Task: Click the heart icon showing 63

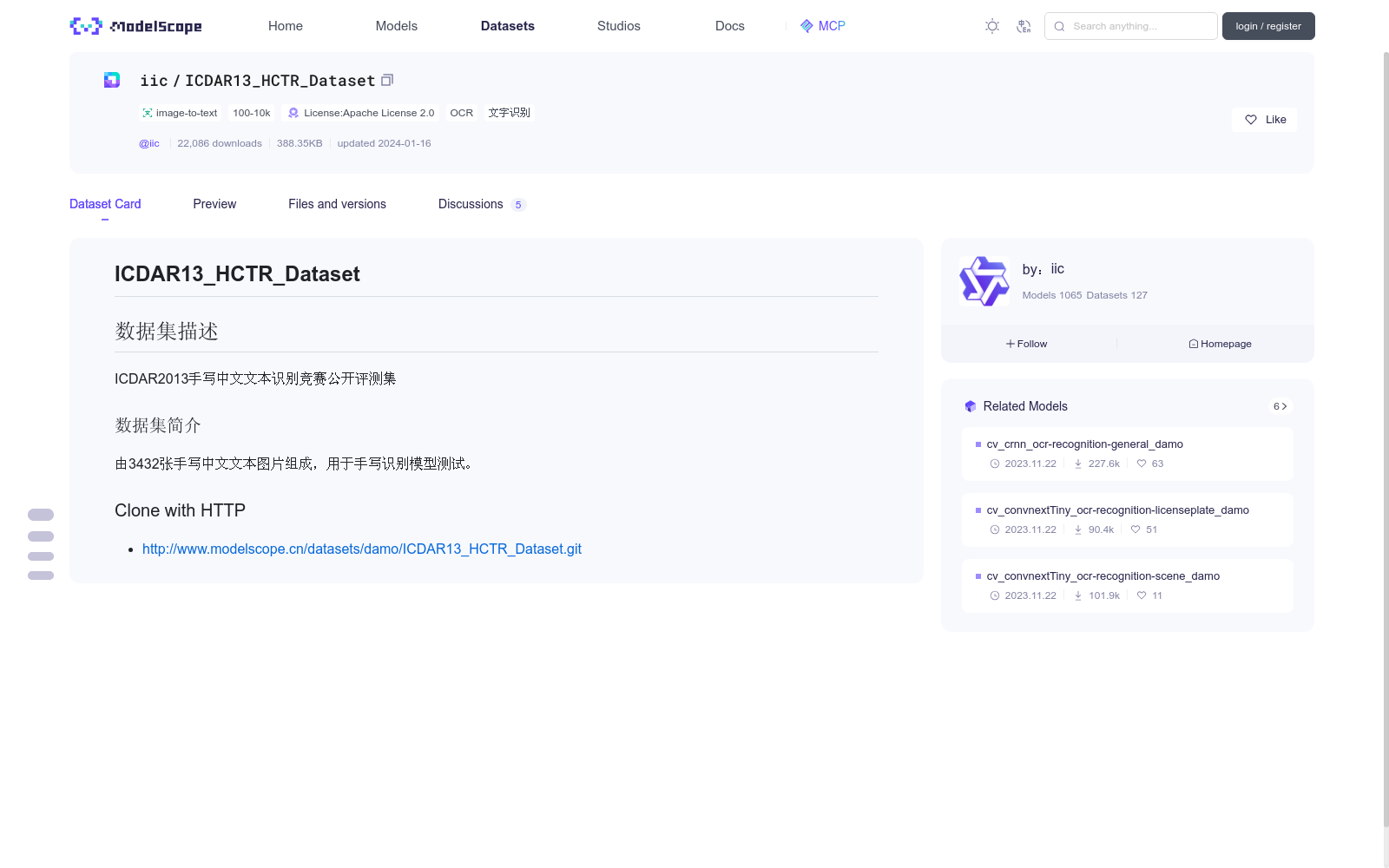Action: coord(1142,464)
